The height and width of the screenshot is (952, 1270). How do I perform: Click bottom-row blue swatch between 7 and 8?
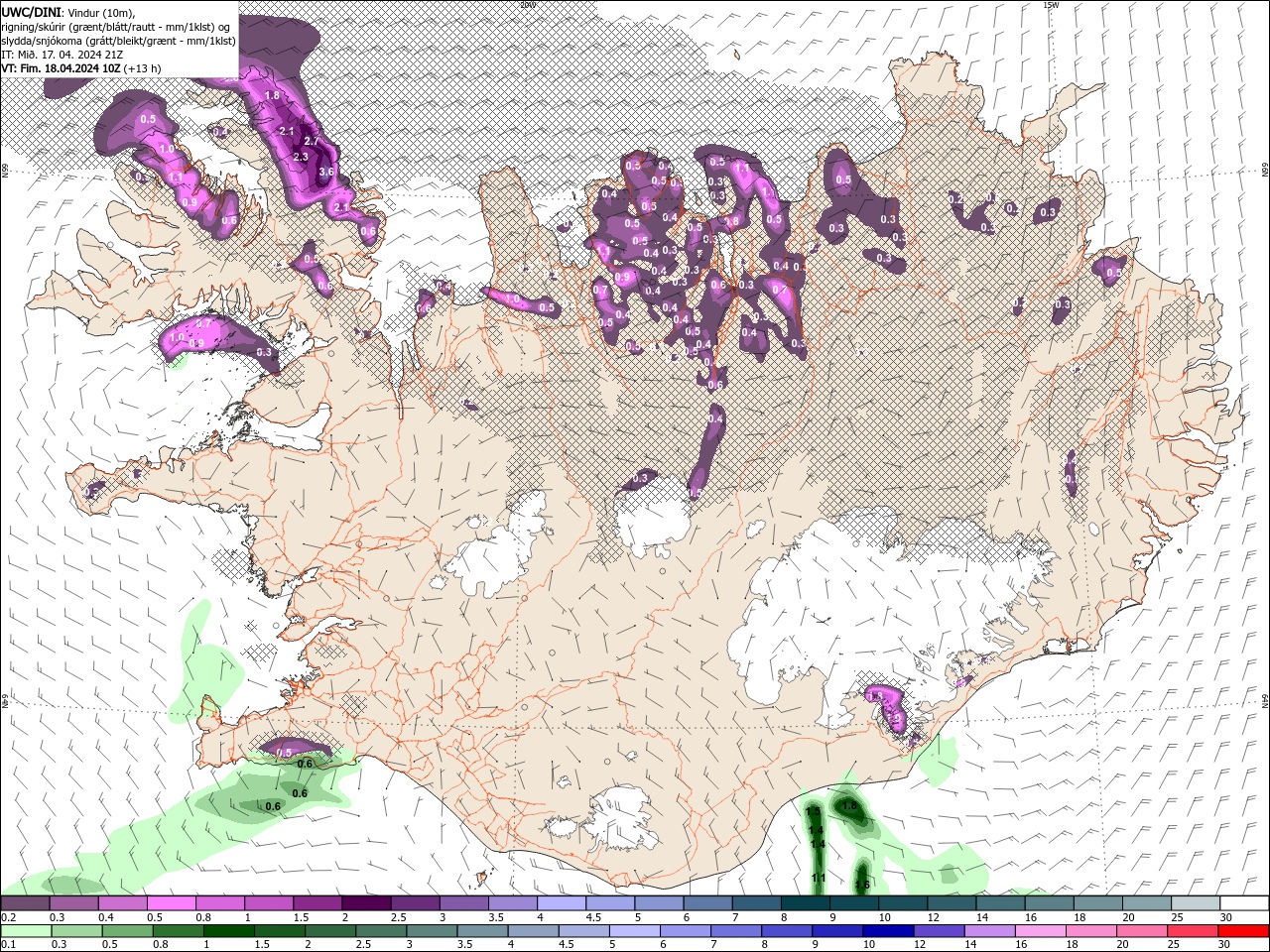[x=736, y=931]
